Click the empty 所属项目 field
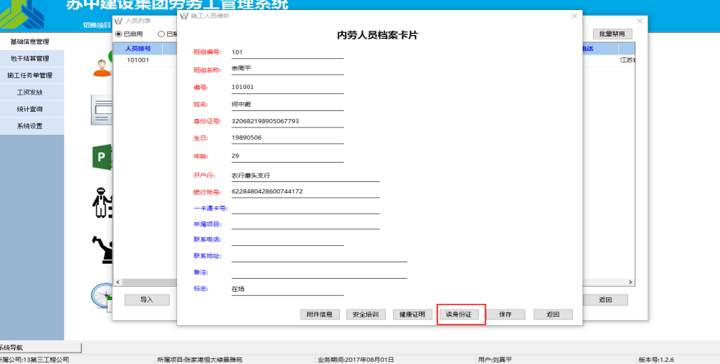Image resolution: width=720 pixels, height=364 pixels. click(x=305, y=224)
